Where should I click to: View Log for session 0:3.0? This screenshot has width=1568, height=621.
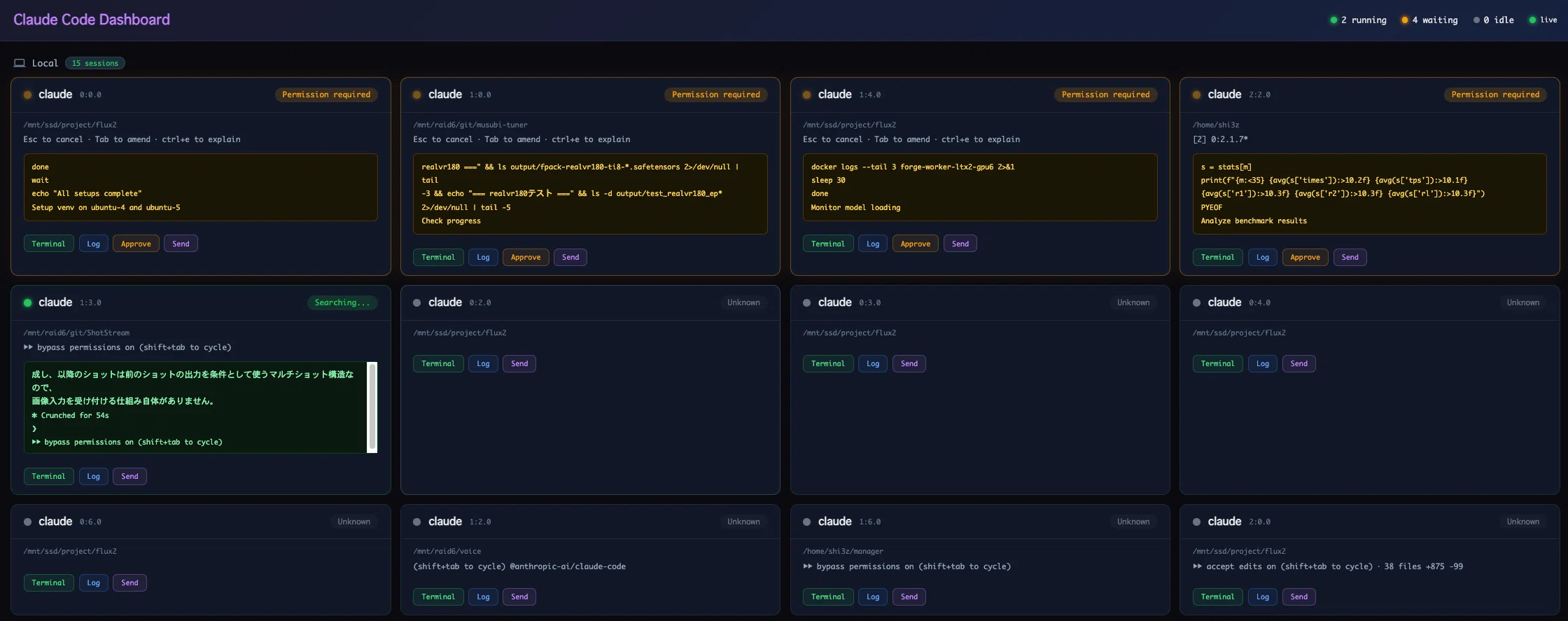[x=873, y=363]
